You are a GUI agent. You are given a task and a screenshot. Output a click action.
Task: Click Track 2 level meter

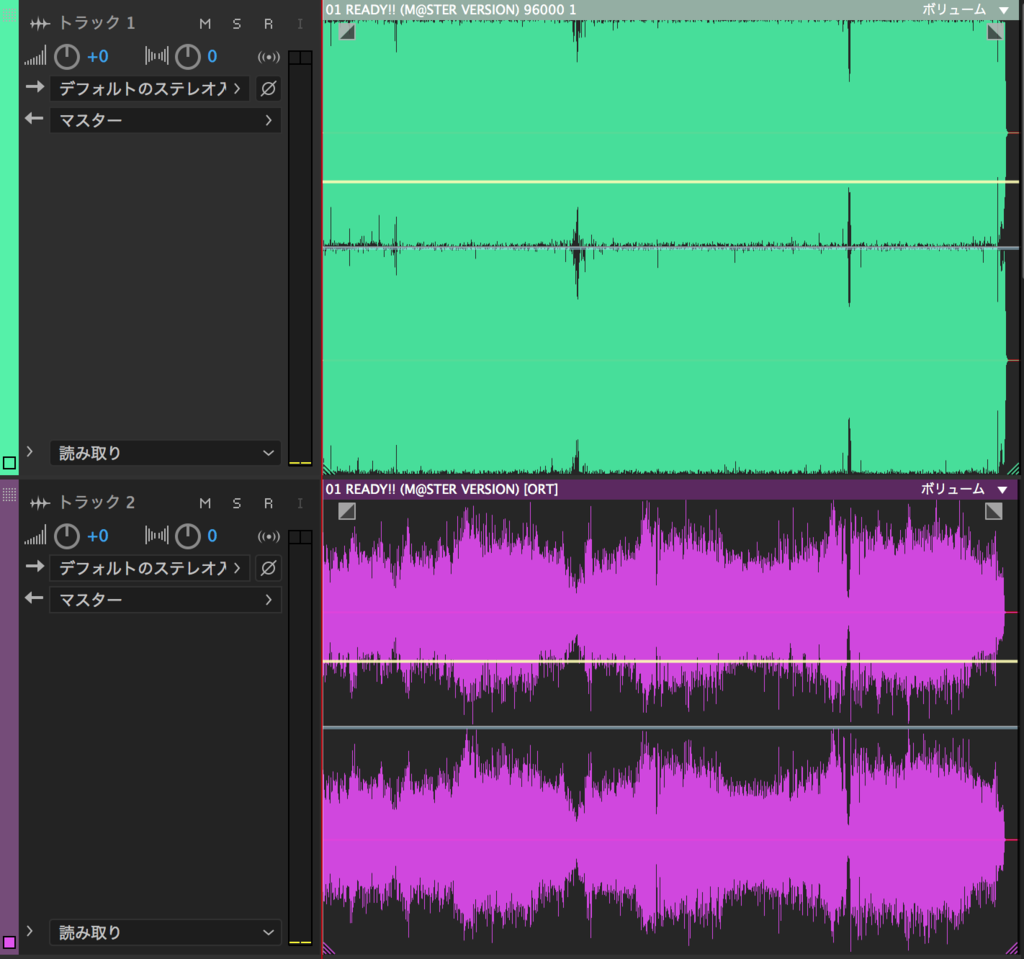pyautogui.click(x=300, y=737)
